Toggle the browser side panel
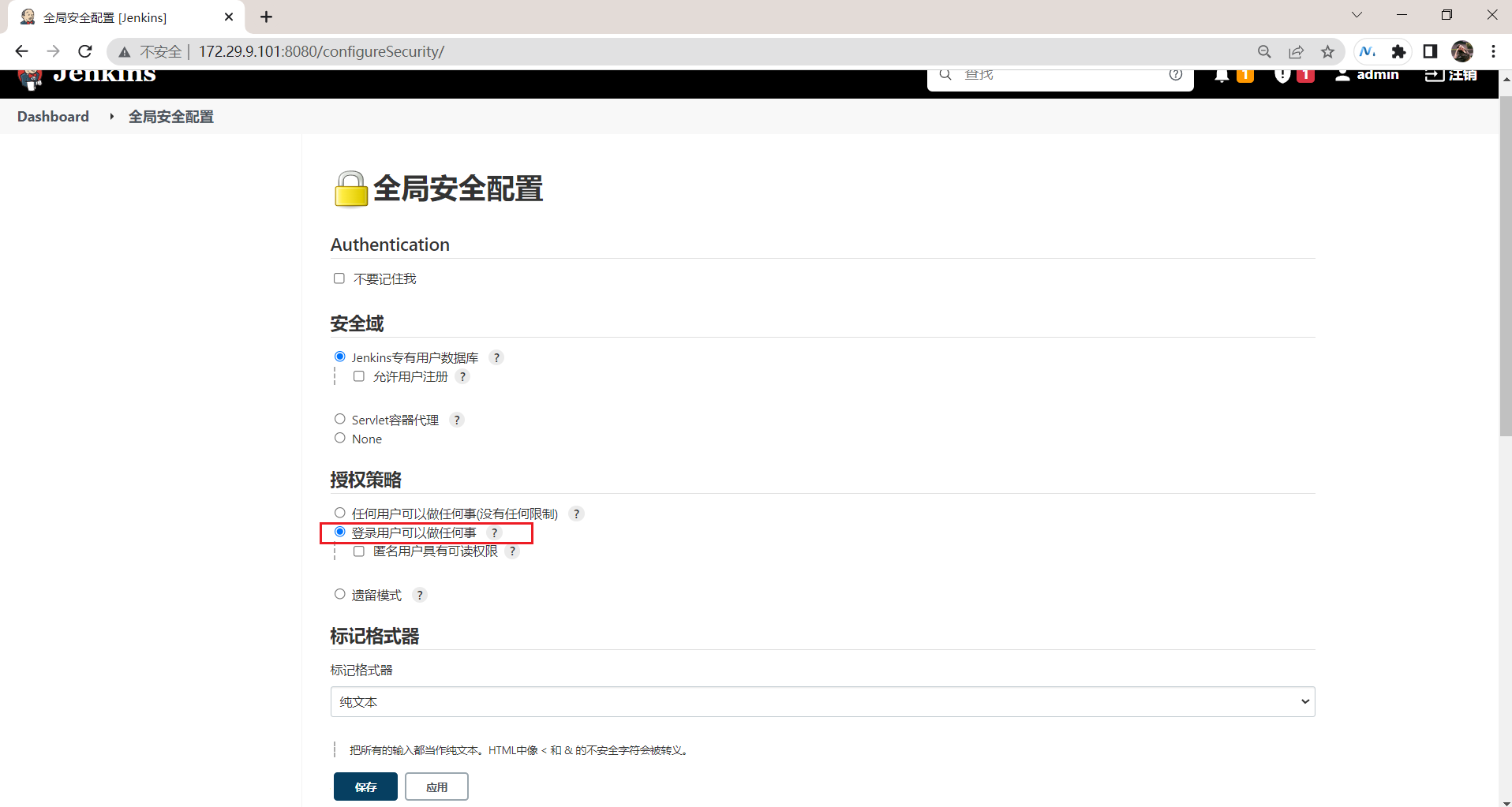This screenshot has height=807, width=1512. (1430, 51)
